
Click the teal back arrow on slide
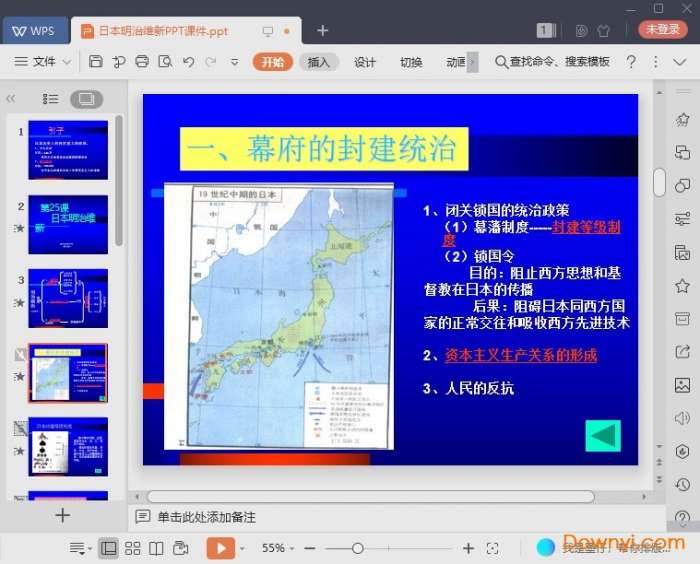(603, 436)
